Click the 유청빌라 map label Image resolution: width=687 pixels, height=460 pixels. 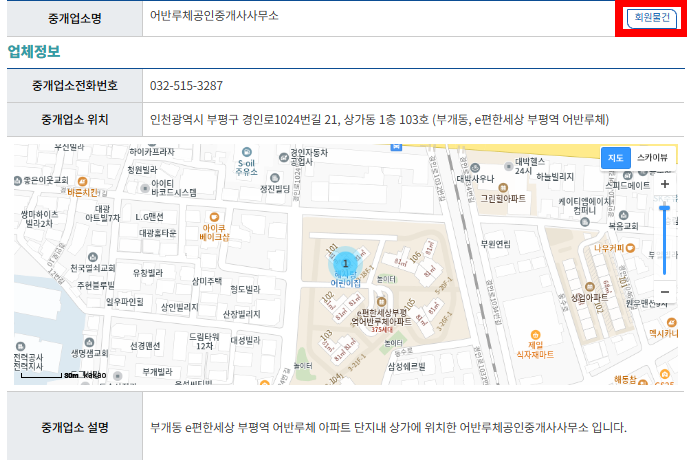tap(148, 272)
